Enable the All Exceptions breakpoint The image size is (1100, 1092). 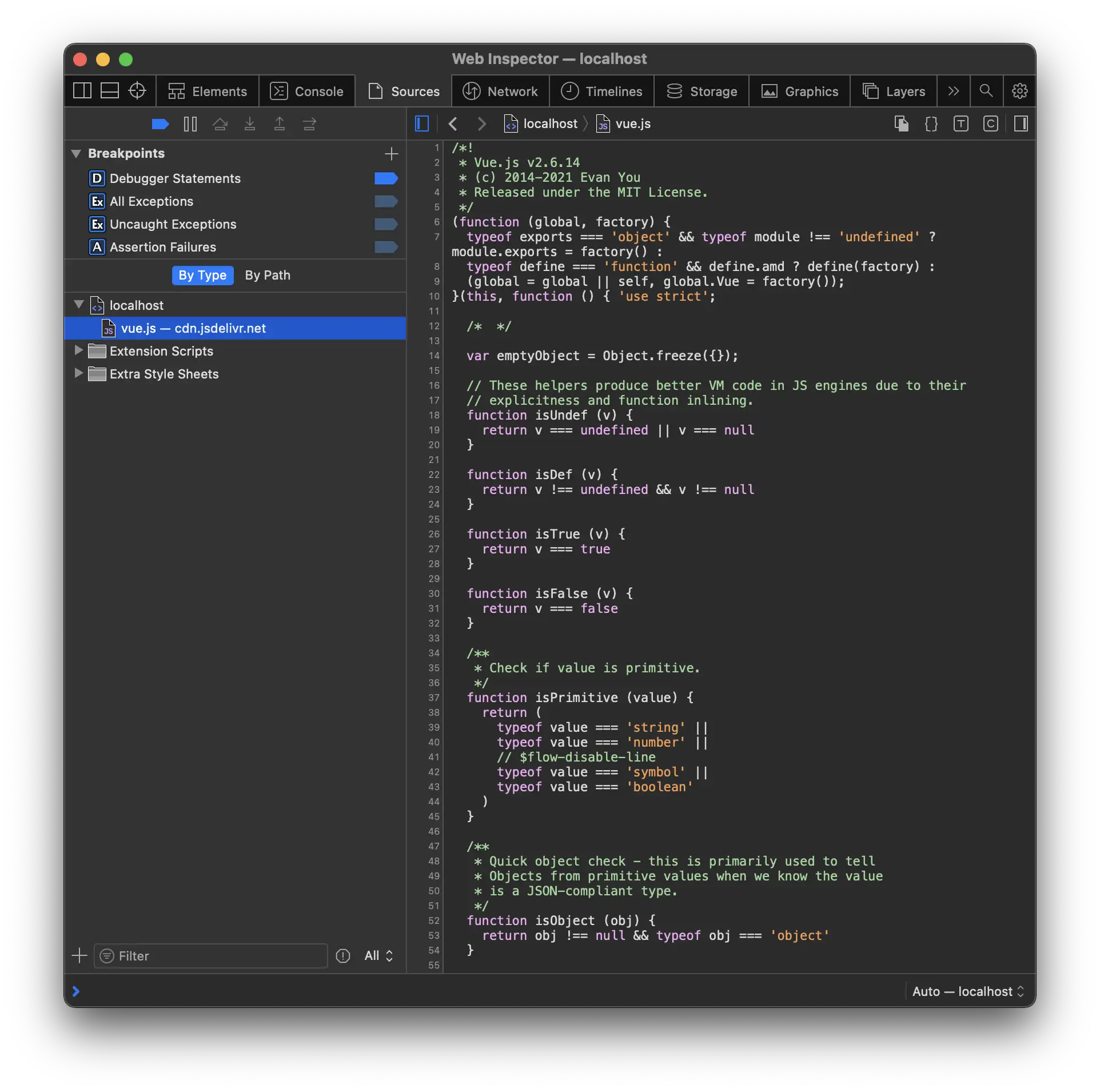386,201
